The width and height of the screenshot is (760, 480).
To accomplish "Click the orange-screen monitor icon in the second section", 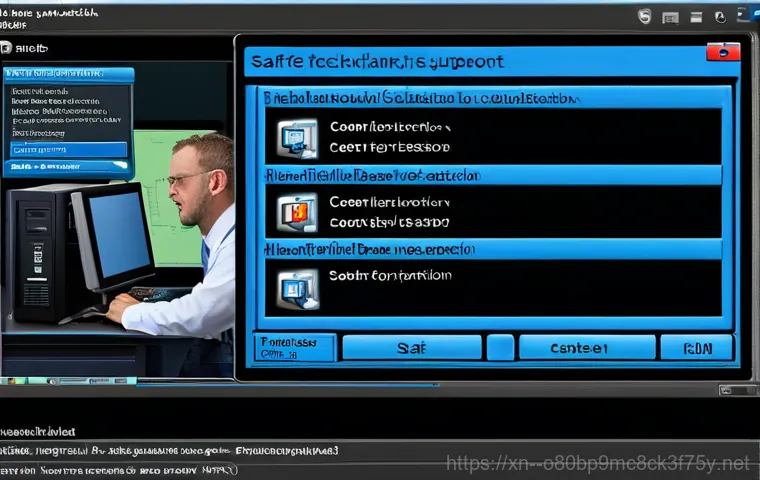I will (296, 212).
